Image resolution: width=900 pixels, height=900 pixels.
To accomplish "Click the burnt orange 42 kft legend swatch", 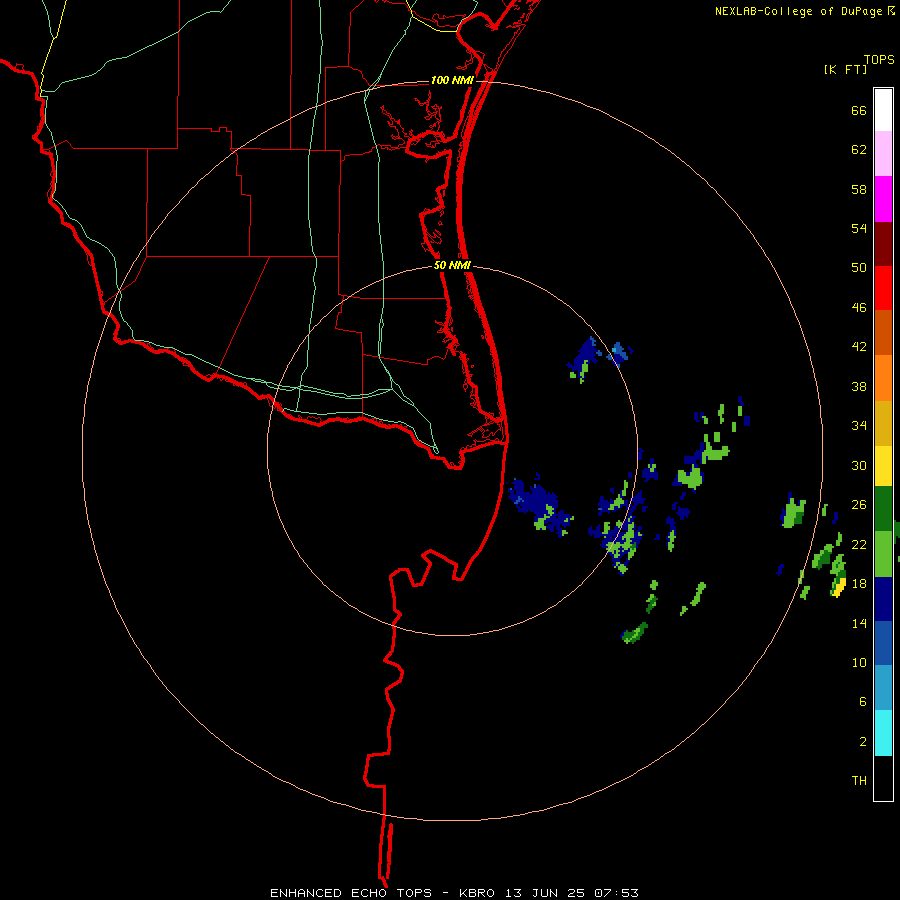I will tap(883, 333).
